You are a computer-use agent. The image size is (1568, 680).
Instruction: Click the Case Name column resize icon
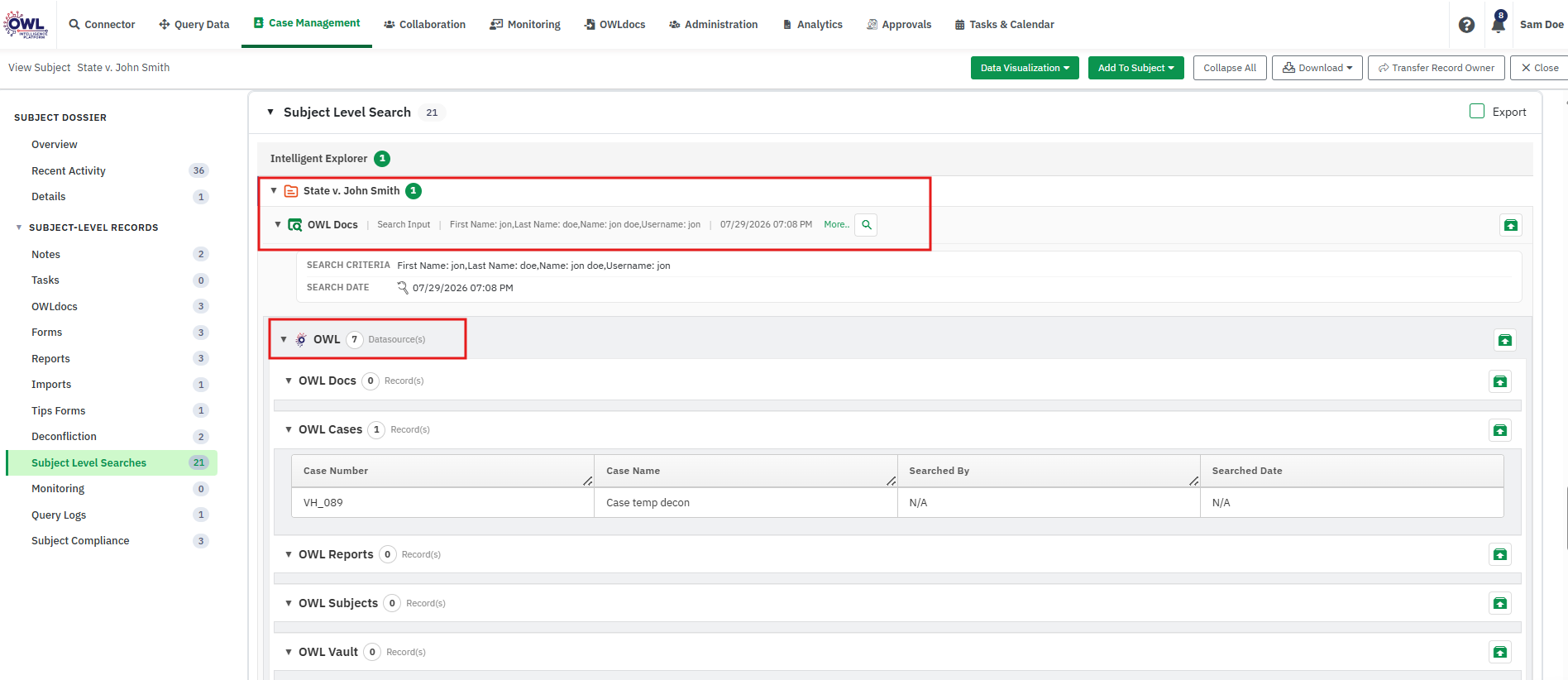pyautogui.click(x=891, y=481)
